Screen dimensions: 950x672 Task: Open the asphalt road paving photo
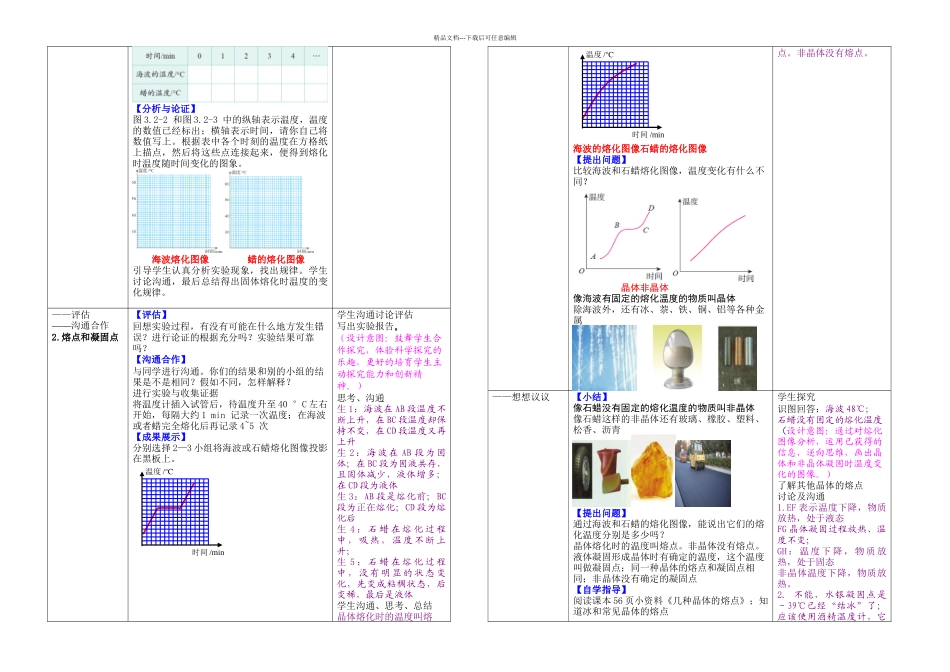tap(703, 473)
